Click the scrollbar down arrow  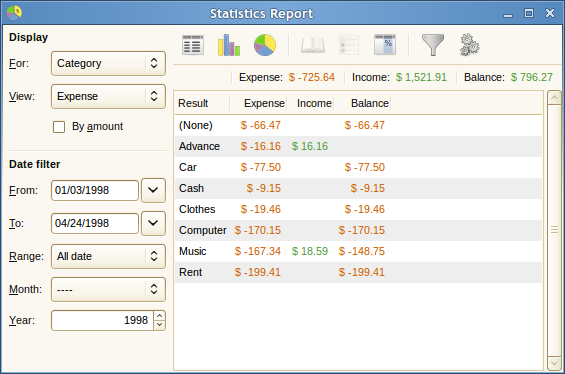coord(554,363)
